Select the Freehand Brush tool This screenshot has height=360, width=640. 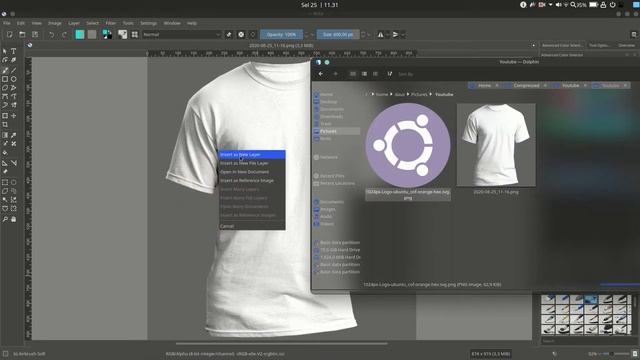[5, 70]
